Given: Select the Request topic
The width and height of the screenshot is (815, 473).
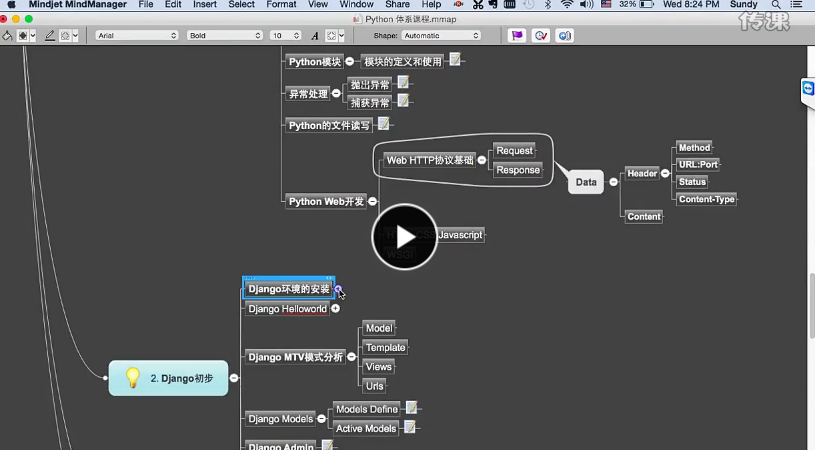Looking at the screenshot, I should (x=514, y=151).
